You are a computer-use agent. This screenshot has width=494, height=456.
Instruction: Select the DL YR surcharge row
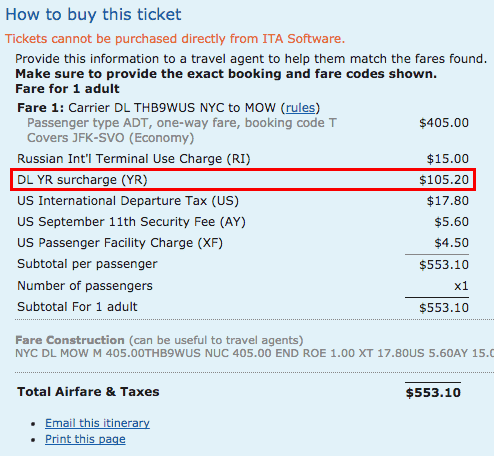pyautogui.click(x=243, y=180)
